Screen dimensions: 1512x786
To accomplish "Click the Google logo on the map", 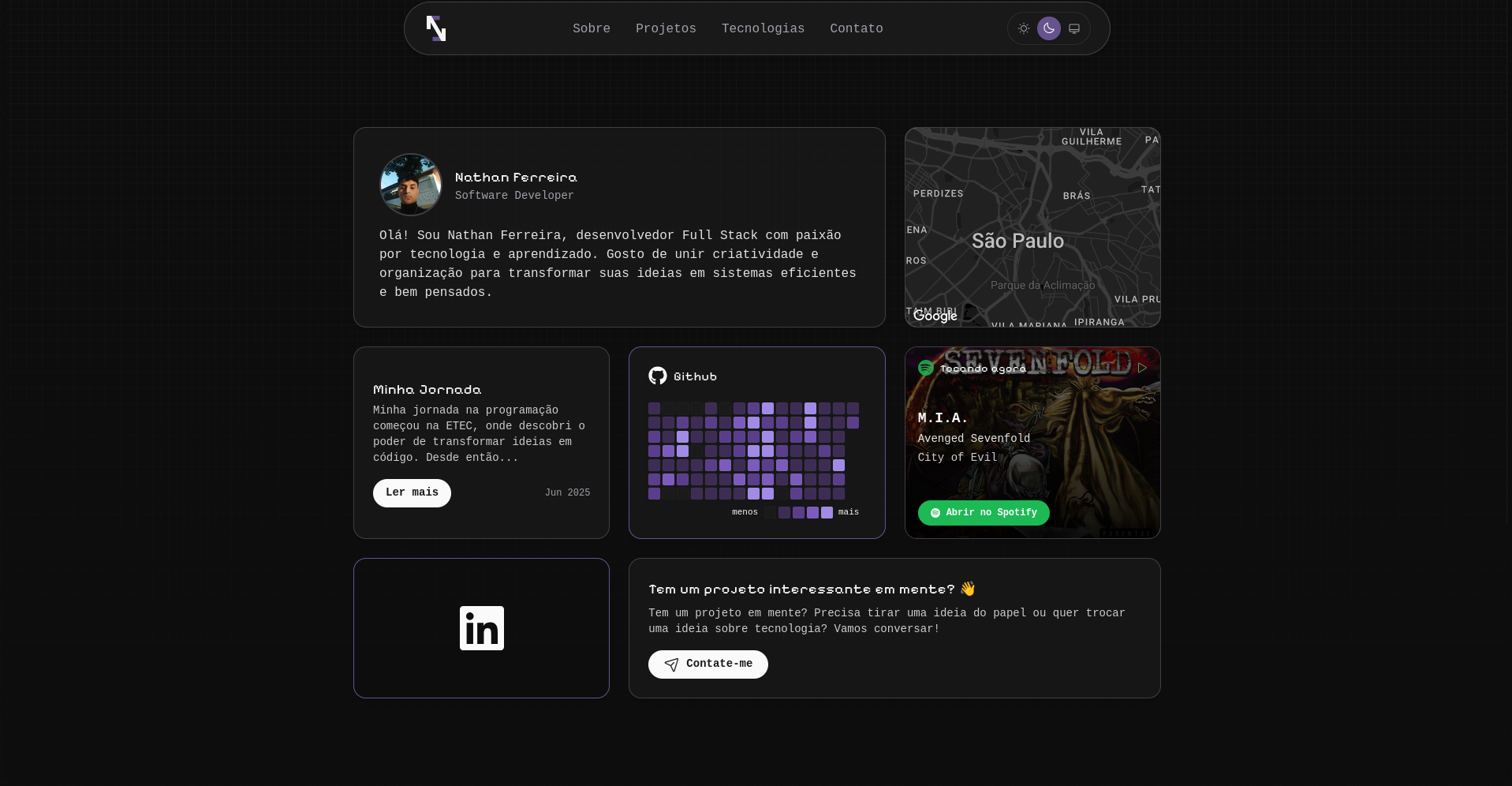I will tap(935, 316).
